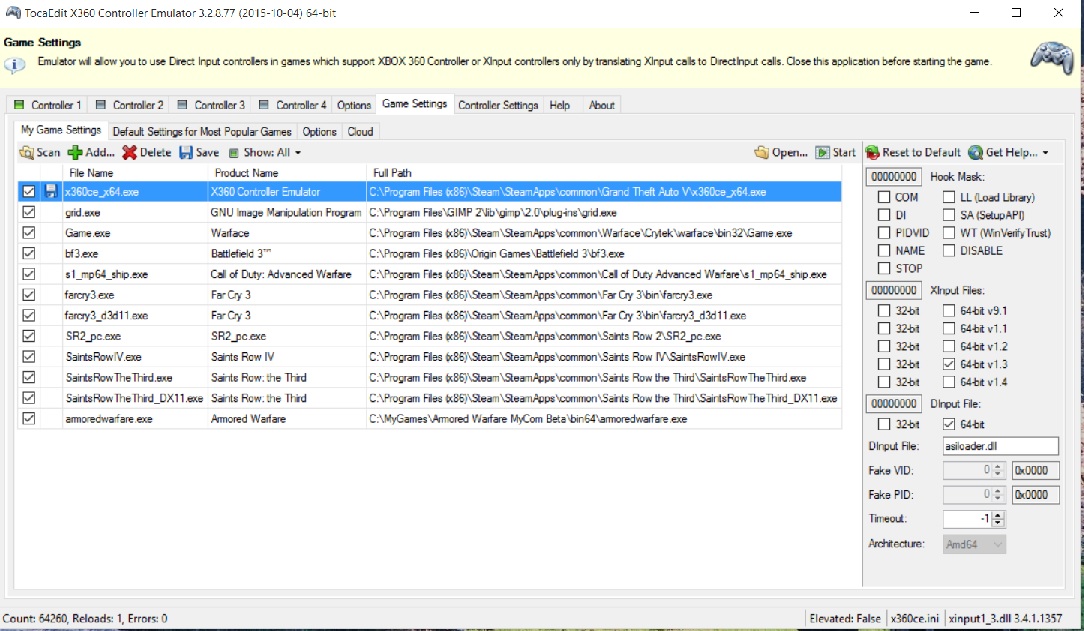This screenshot has height=631, width=1084.
Task: Open the Architecture Amd64 combo box
Action: [x=974, y=545]
